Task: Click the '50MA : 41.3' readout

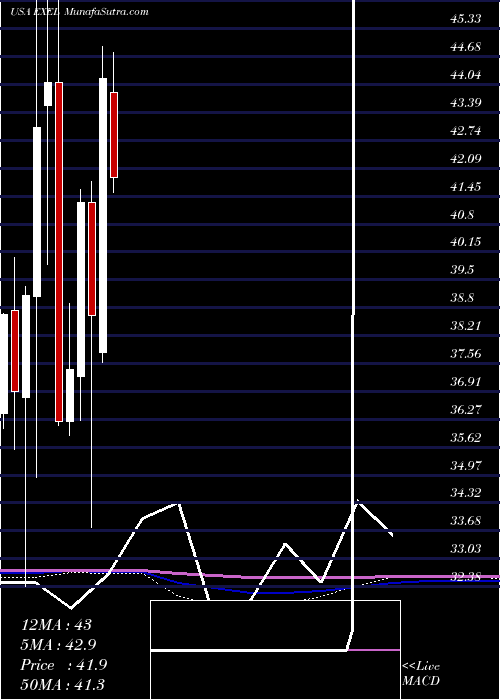Action: (62, 685)
